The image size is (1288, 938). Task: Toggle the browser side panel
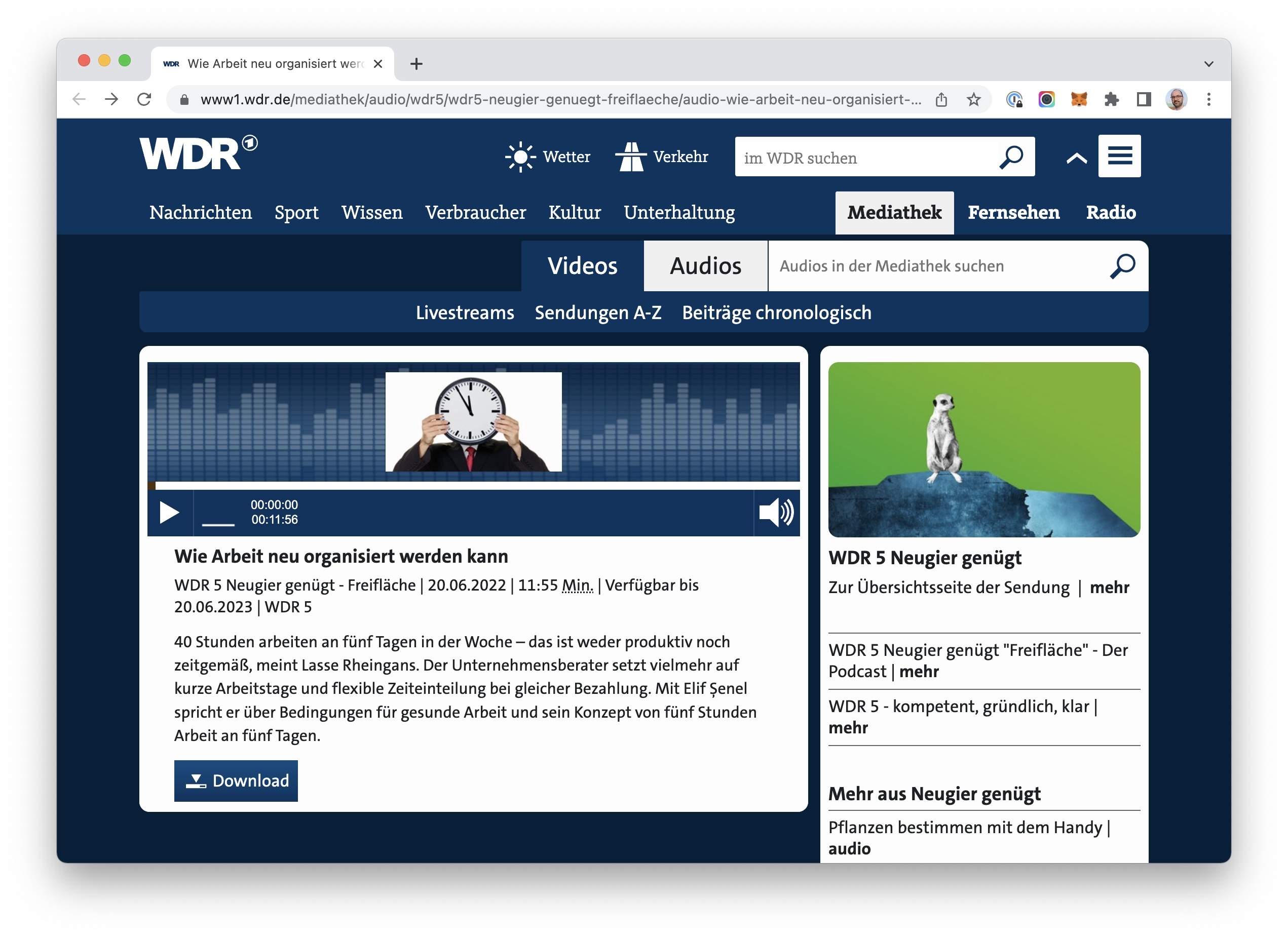[1143, 100]
